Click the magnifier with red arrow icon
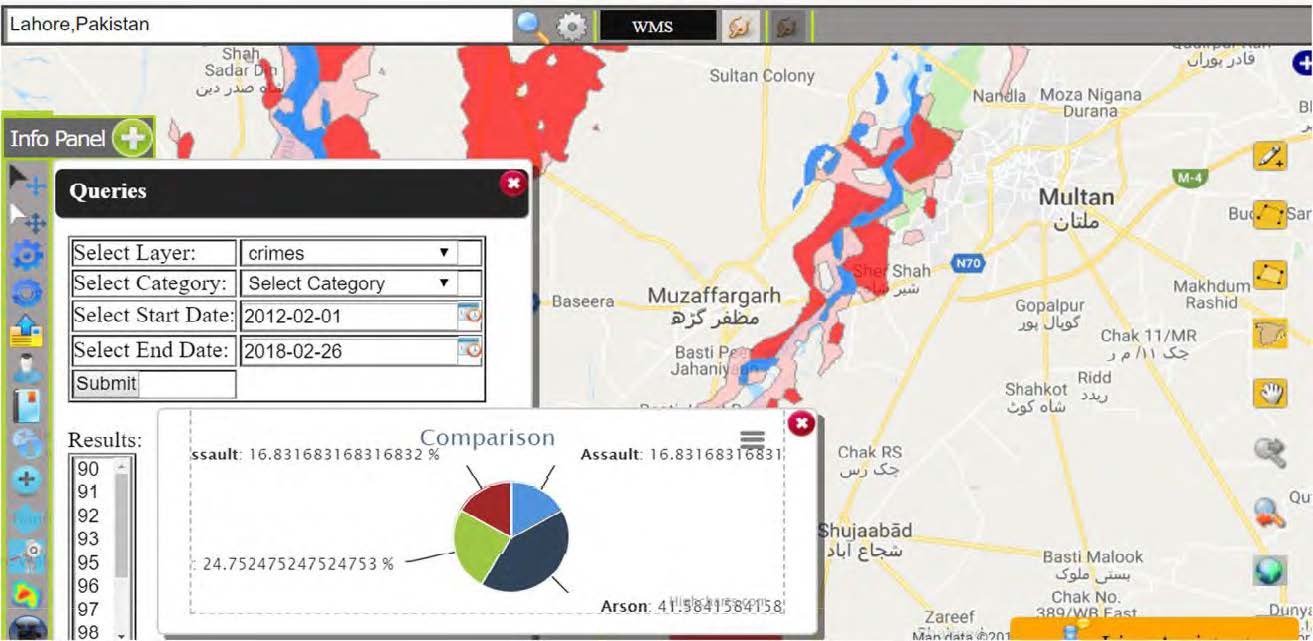 coord(1270,512)
